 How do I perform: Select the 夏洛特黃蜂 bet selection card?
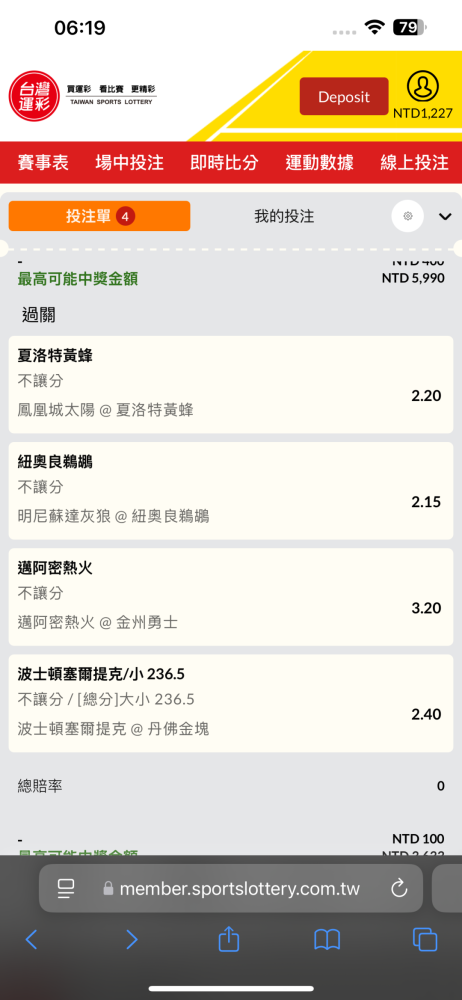[231, 385]
